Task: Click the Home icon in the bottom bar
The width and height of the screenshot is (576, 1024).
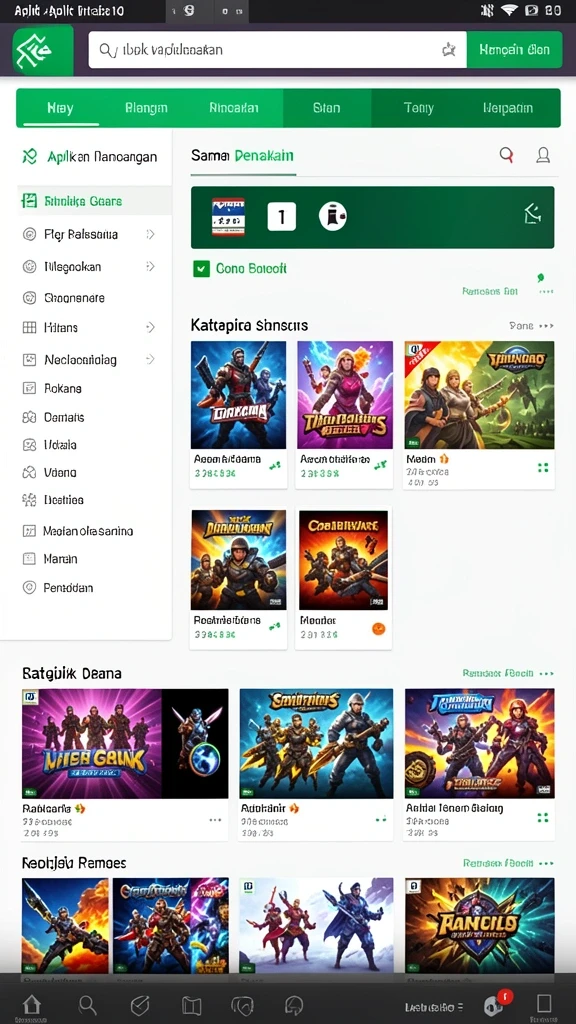Action: (x=31, y=1004)
